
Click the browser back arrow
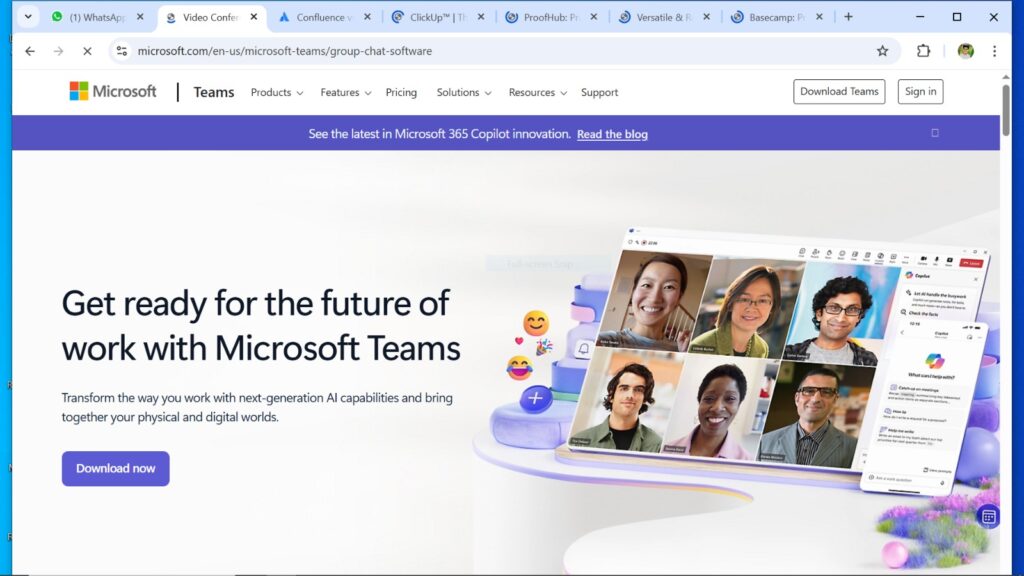30,51
